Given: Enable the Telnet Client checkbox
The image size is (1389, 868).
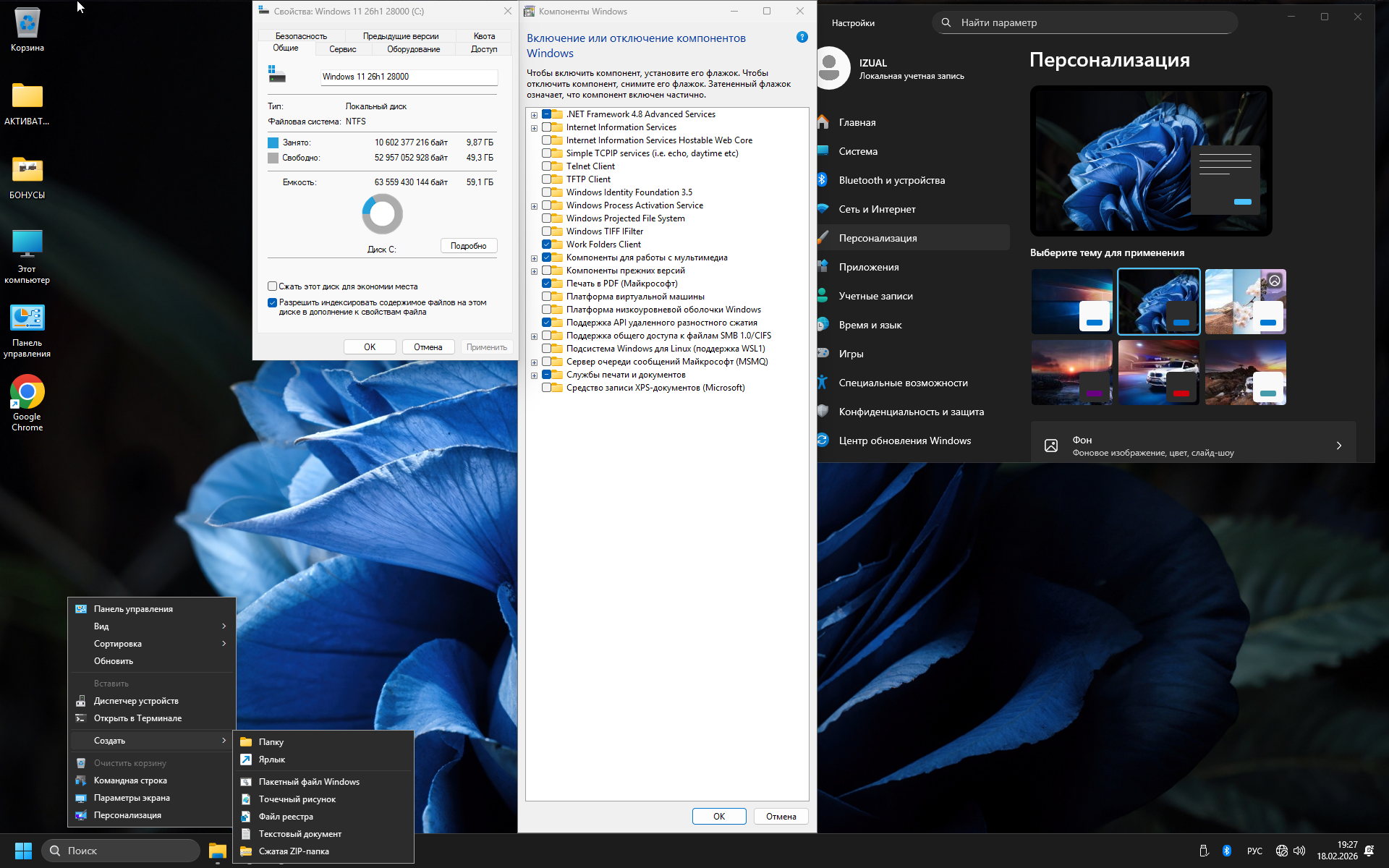Looking at the screenshot, I should 547,166.
